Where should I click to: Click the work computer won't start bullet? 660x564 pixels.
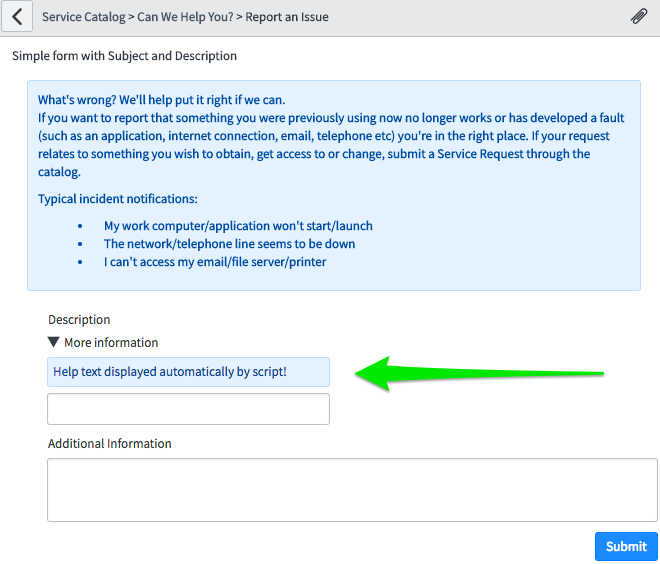(x=238, y=226)
